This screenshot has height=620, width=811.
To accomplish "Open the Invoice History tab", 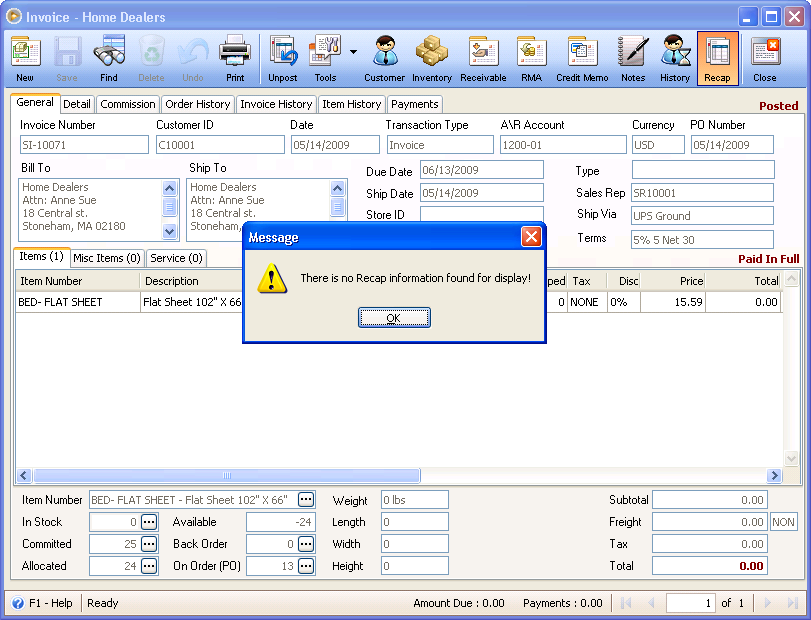I will point(276,104).
